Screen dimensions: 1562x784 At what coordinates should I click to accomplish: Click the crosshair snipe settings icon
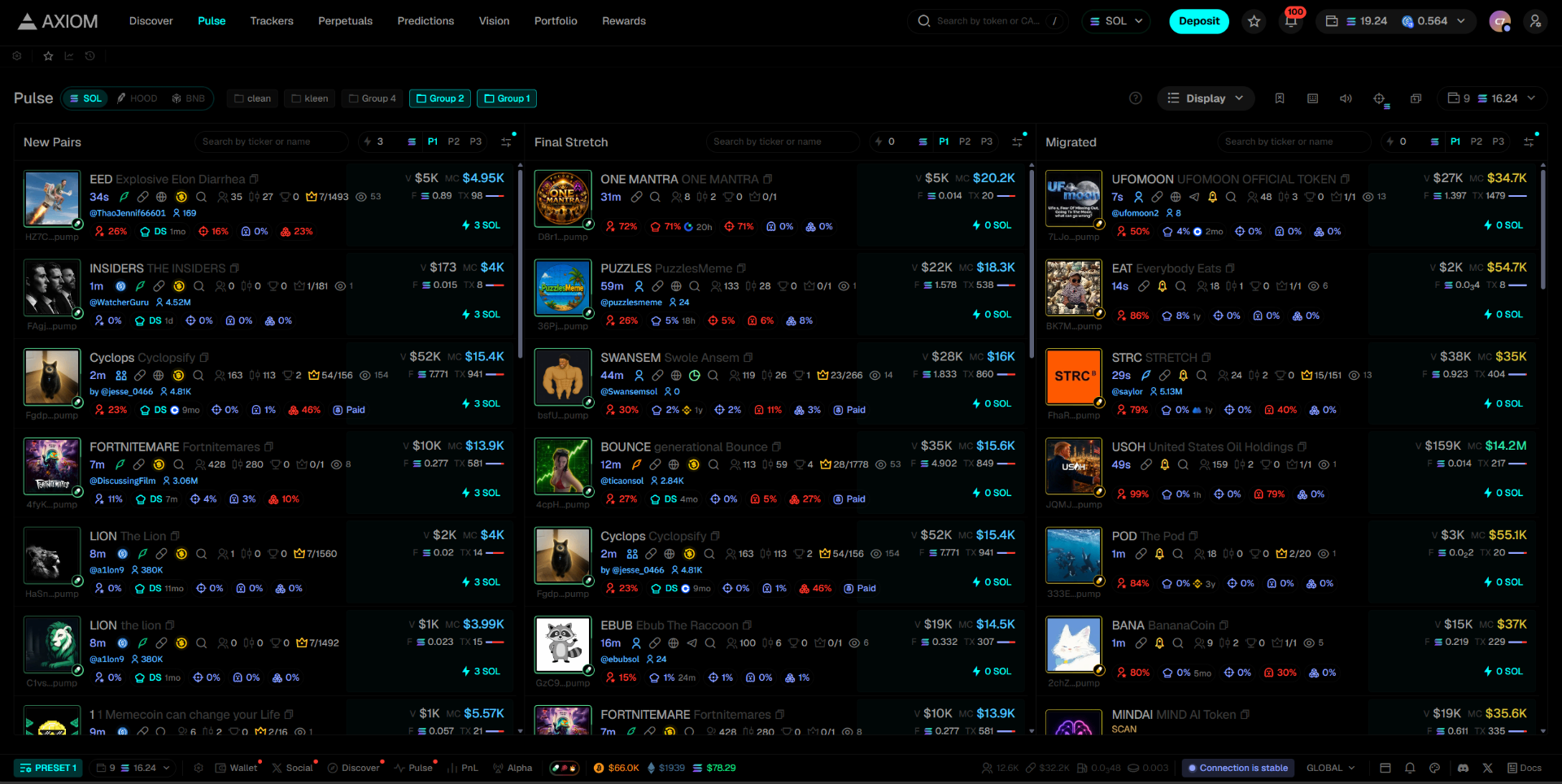tap(1380, 99)
